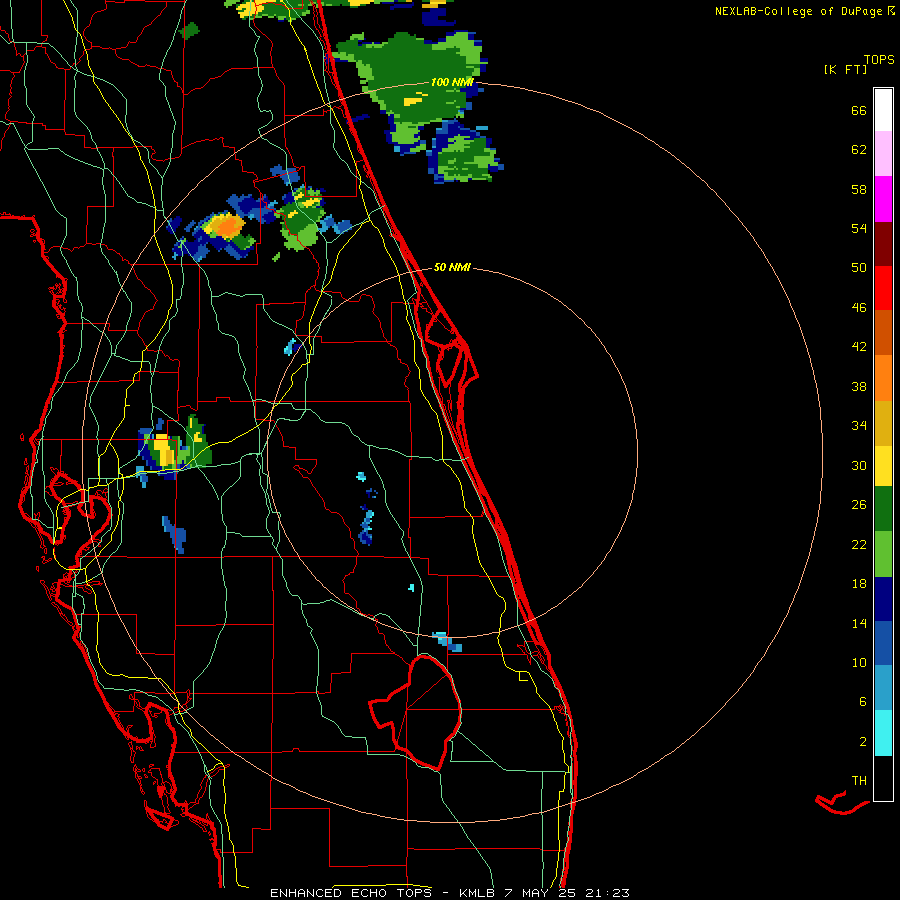Click the 14 value on the scale
This screenshot has width=900, height=900.
[859, 623]
